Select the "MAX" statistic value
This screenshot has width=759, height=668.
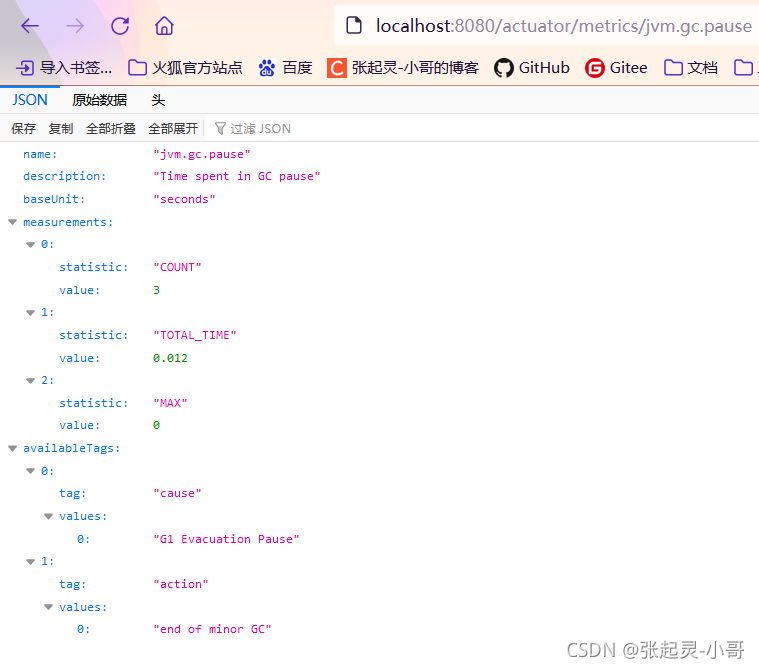[170, 403]
